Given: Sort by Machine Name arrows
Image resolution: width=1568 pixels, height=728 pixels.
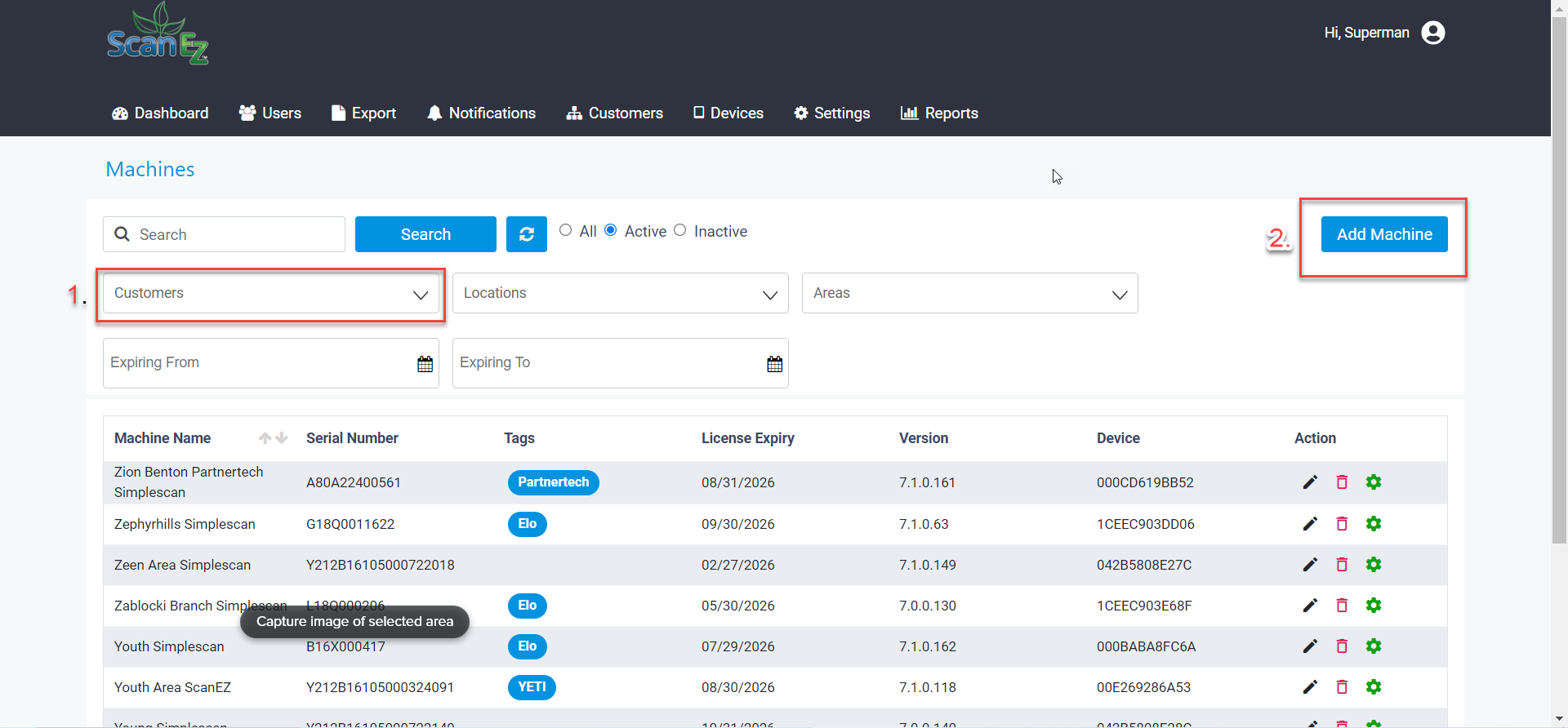Looking at the screenshot, I should pyautogui.click(x=273, y=438).
